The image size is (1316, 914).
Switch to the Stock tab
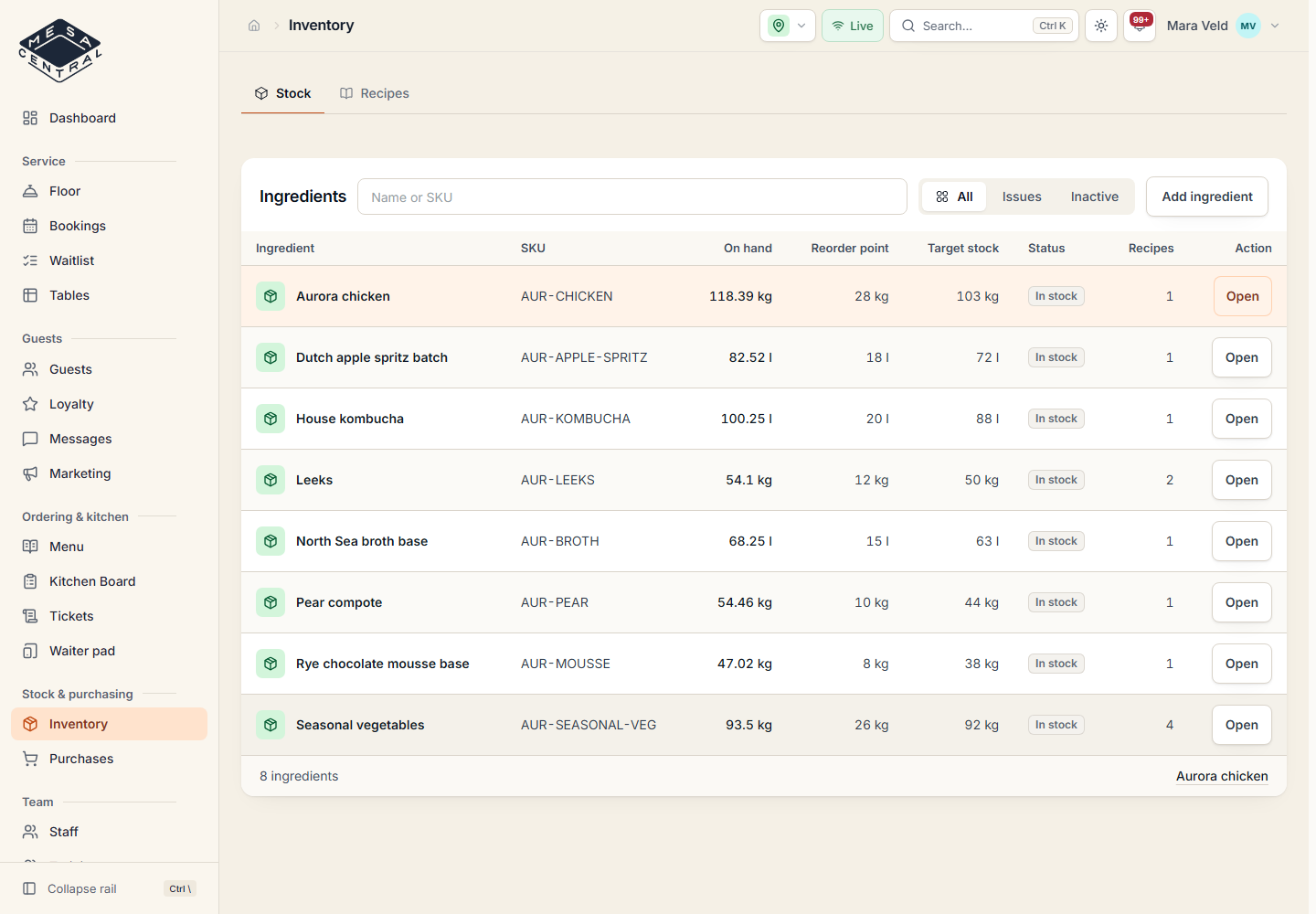[x=283, y=93]
